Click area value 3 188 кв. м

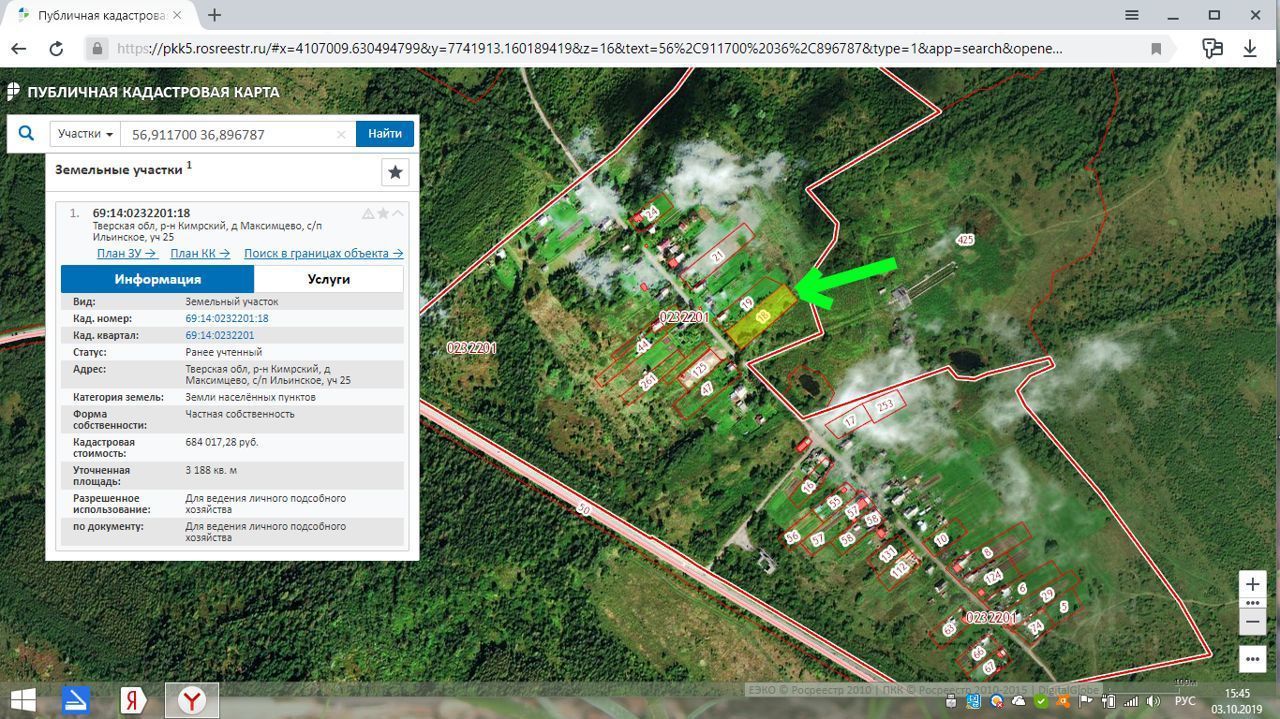[211, 470]
